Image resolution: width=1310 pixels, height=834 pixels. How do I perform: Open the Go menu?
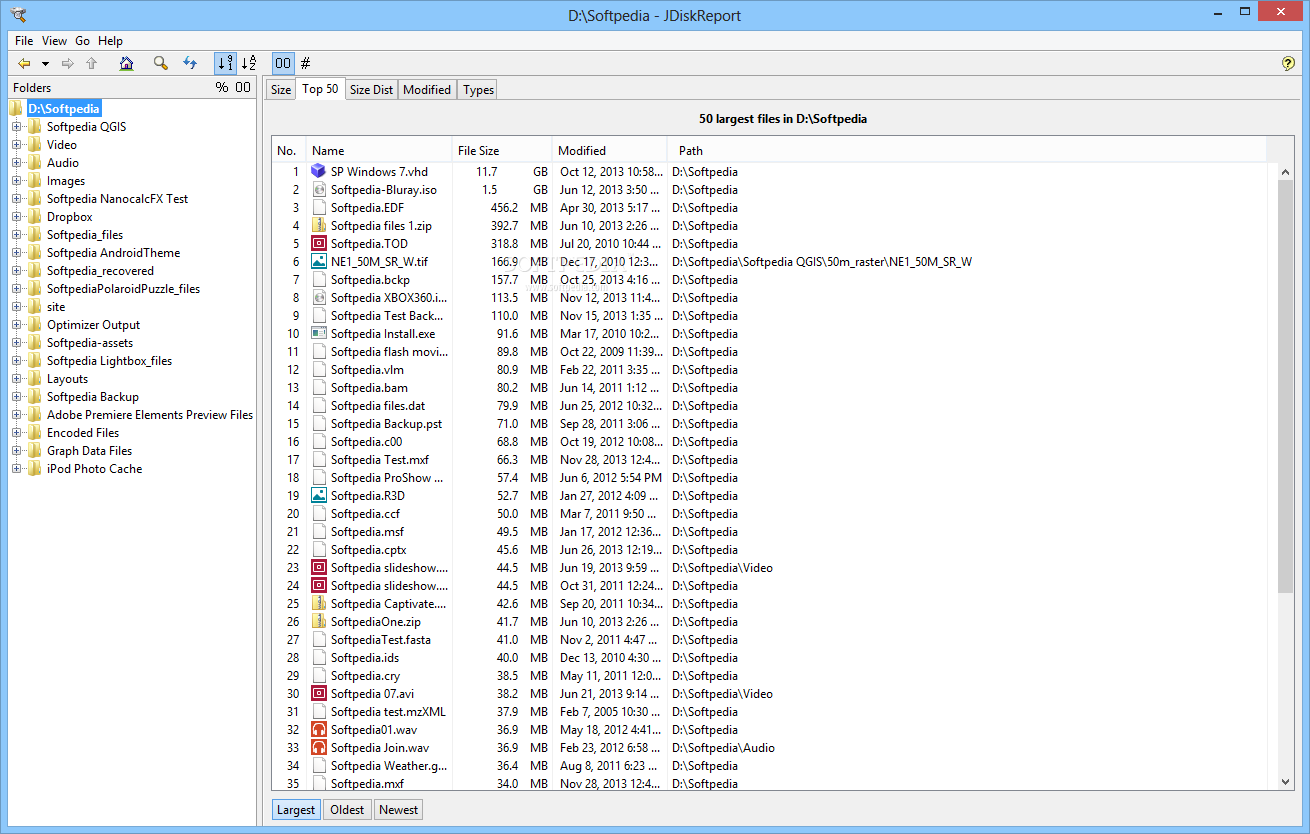coord(83,41)
